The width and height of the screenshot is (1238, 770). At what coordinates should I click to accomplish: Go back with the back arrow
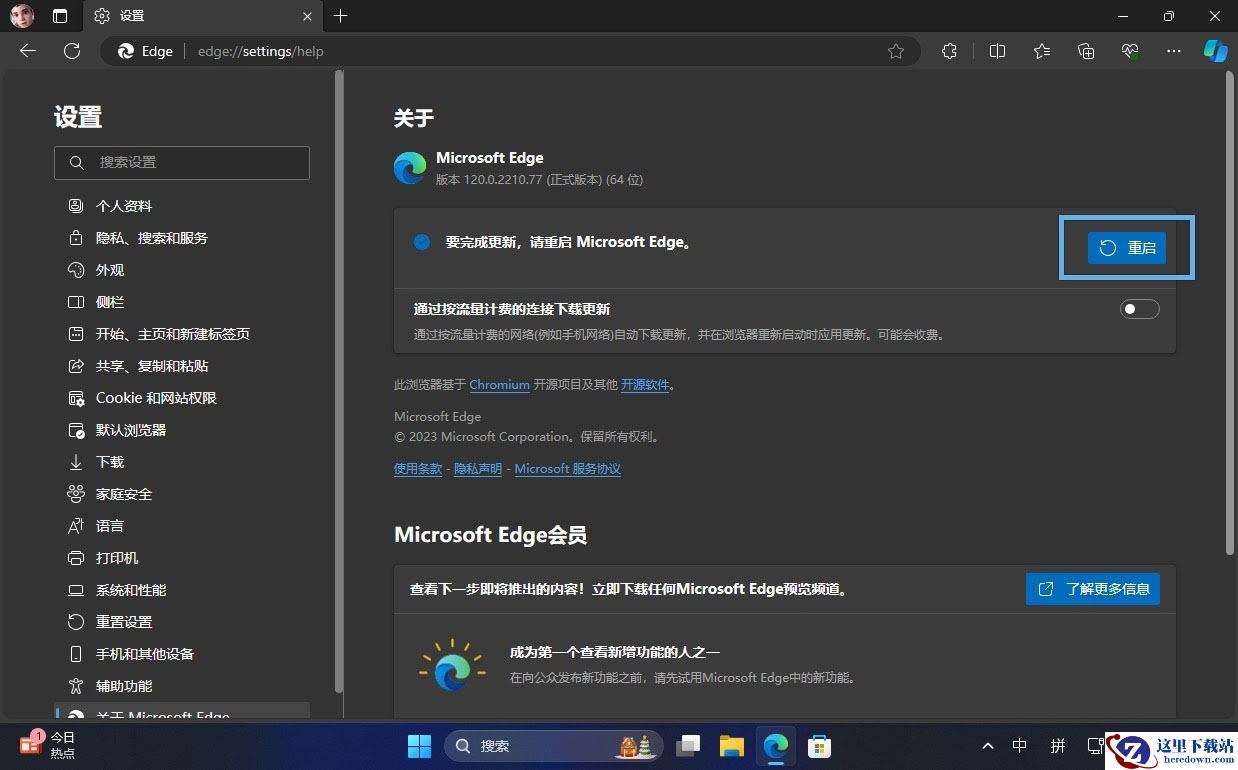coord(28,51)
